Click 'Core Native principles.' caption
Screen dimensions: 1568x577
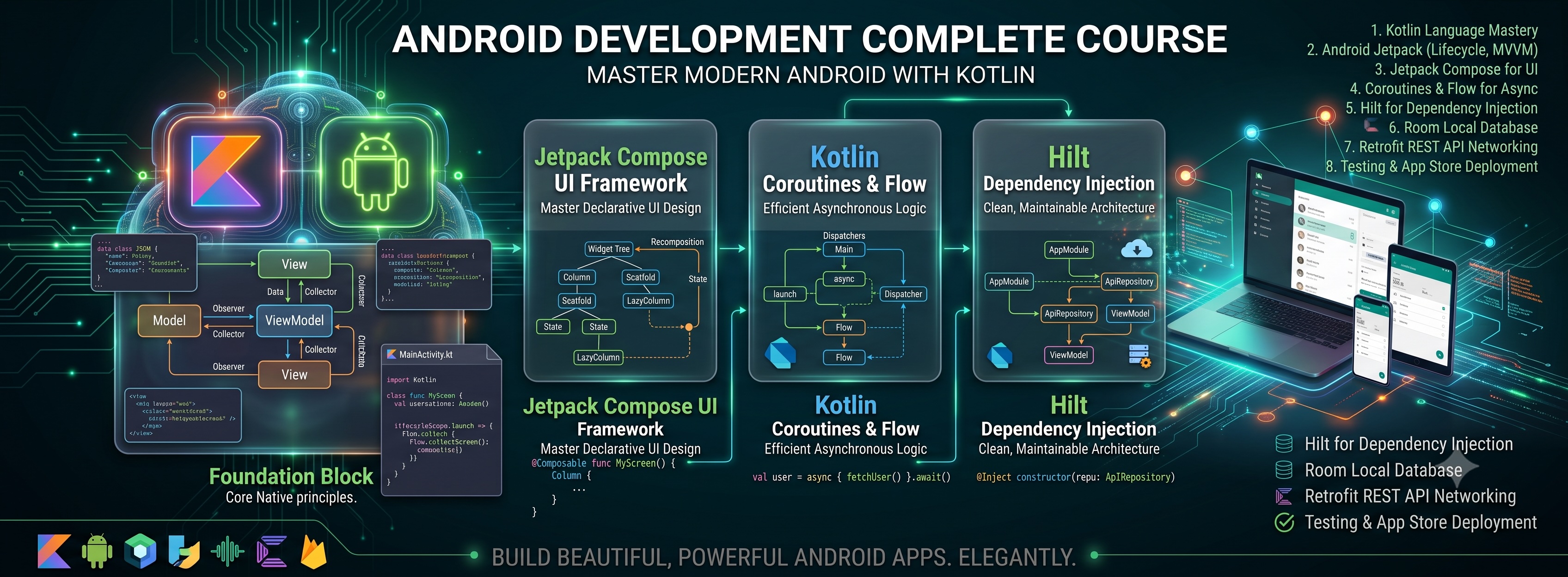point(291,497)
